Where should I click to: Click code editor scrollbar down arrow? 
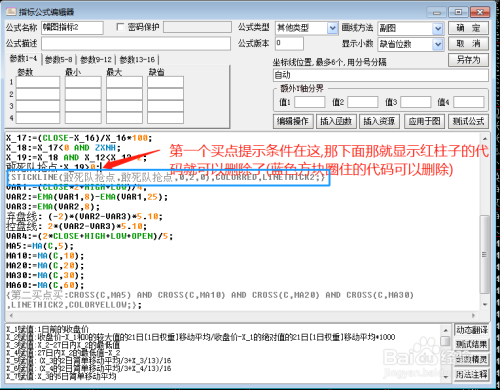pyautogui.click(x=485, y=304)
